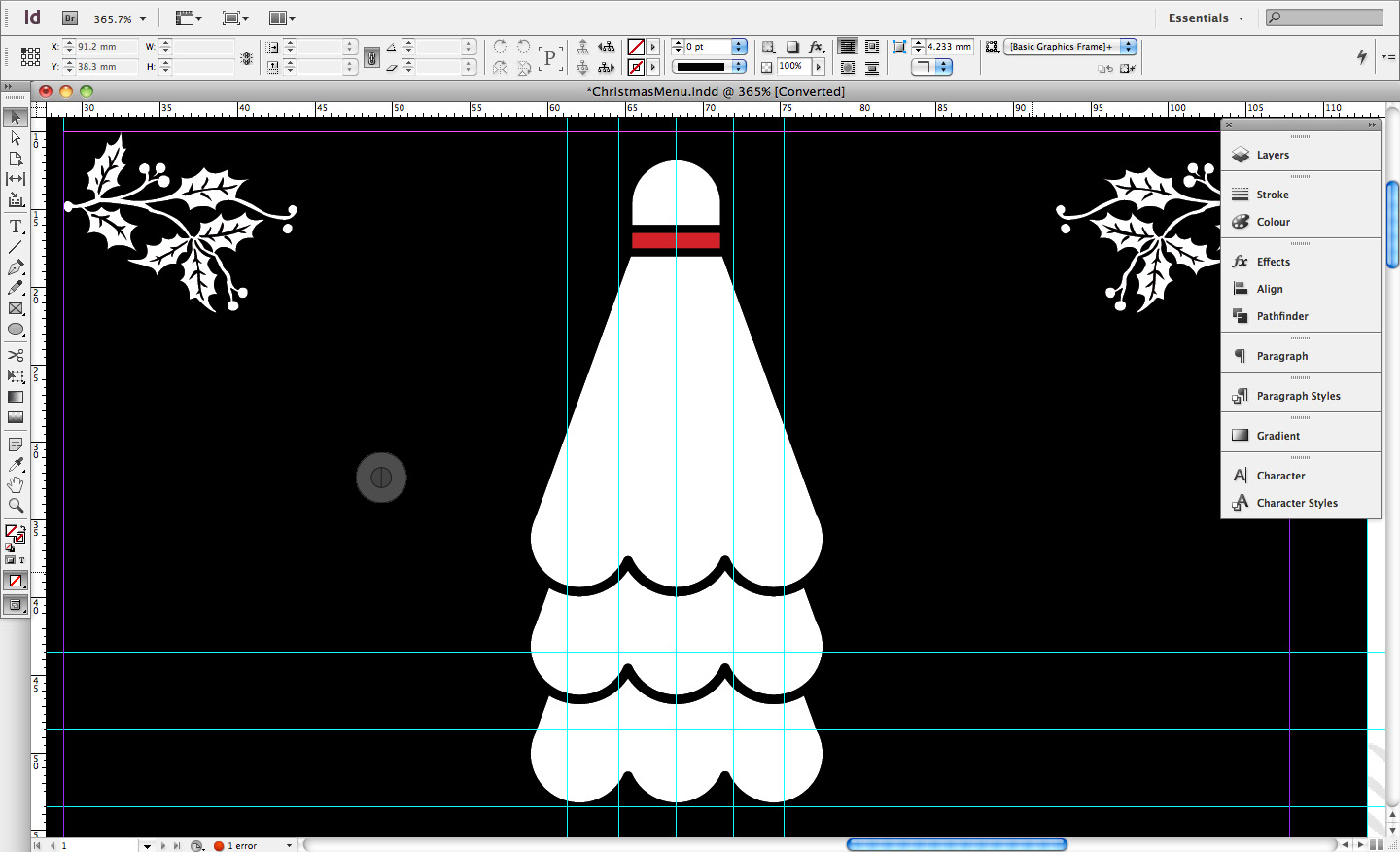Select the Direct Selection tool
This screenshot has height=852, width=1400.
(x=16, y=138)
